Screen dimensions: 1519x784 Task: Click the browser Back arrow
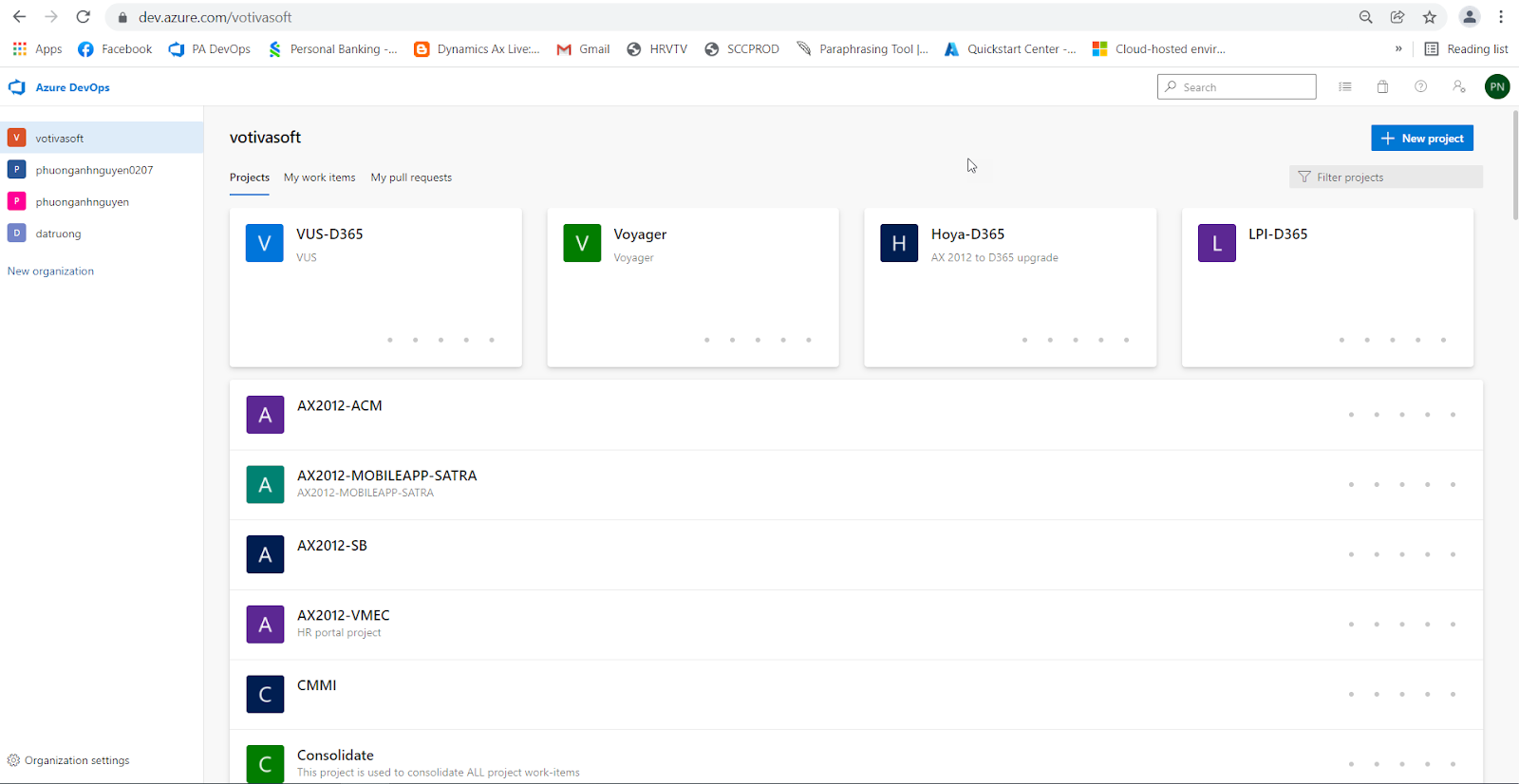pyautogui.click(x=19, y=17)
